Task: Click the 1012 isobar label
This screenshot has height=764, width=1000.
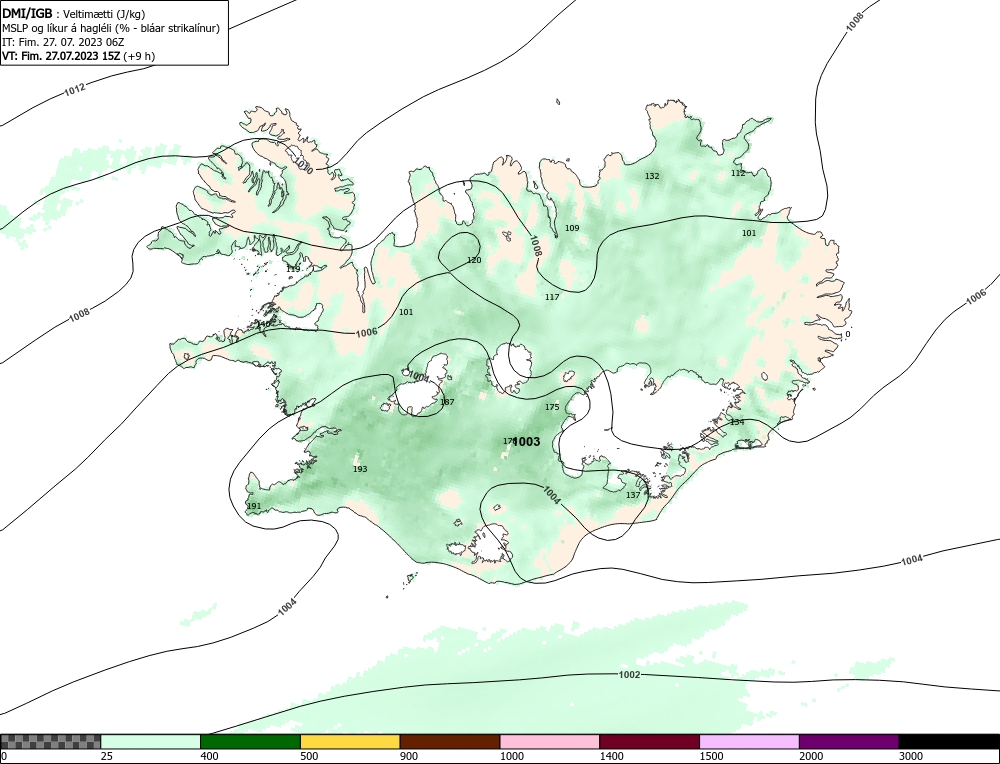Action: [75, 90]
